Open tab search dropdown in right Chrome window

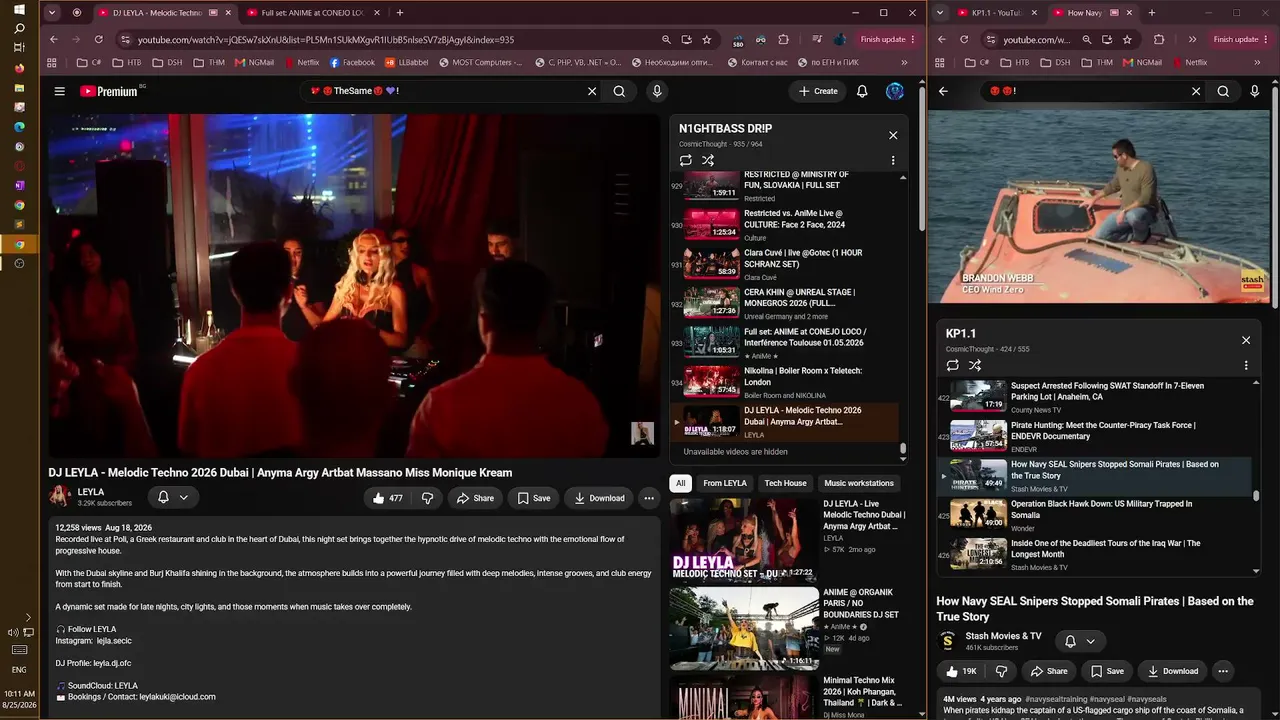(x=940, y=13)
